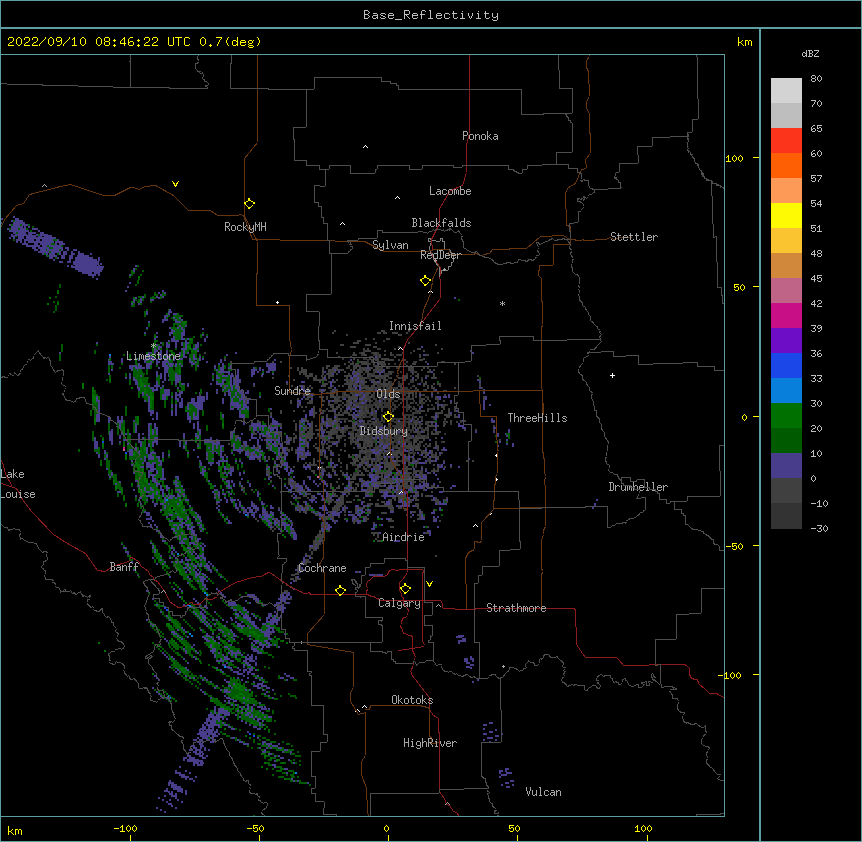Click the Drumheller label
Viewport: 862px width, 842px height.
[x=638, y=487]
